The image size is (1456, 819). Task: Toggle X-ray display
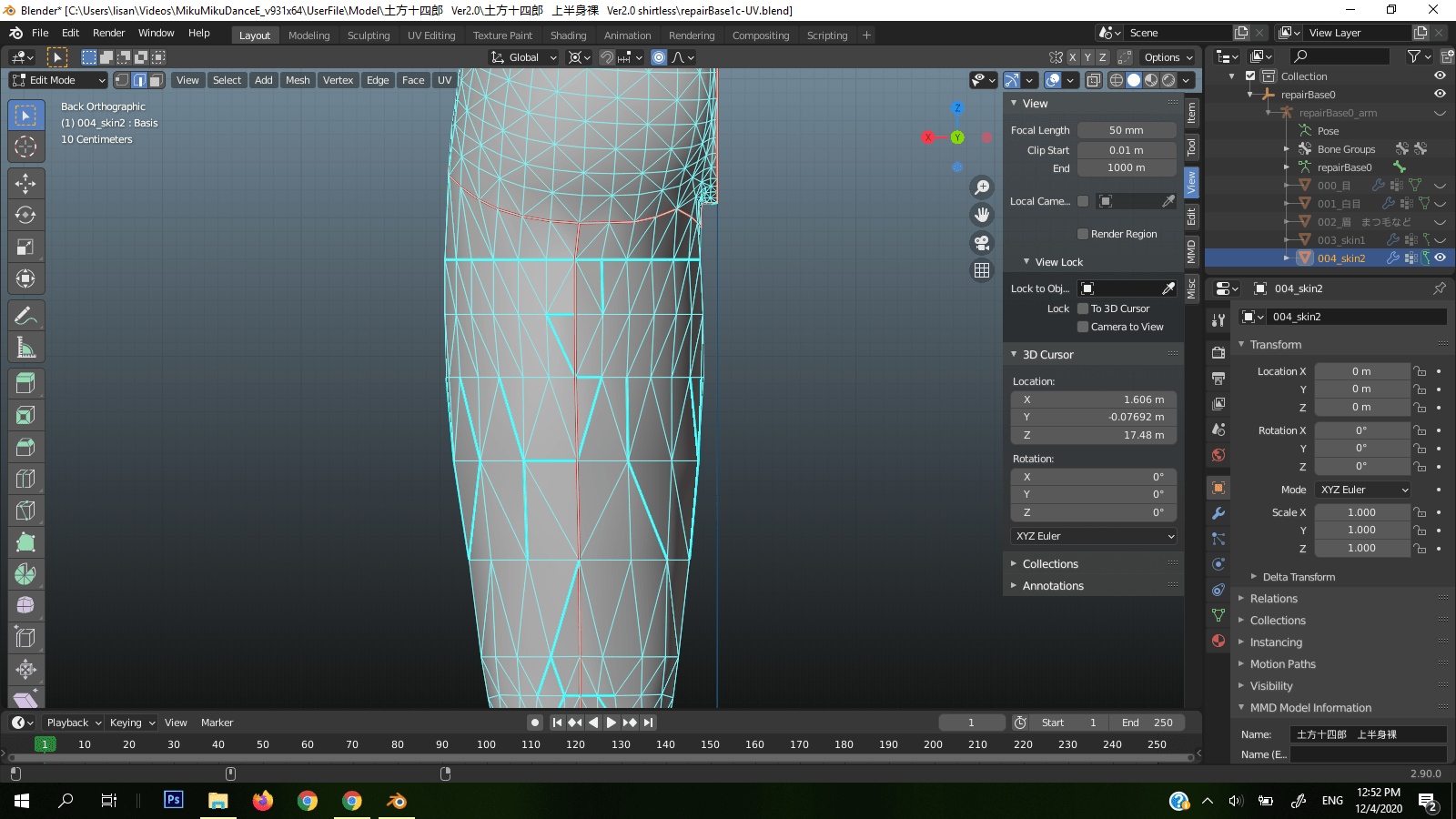pyautogui.click(x=1094, y=80)
